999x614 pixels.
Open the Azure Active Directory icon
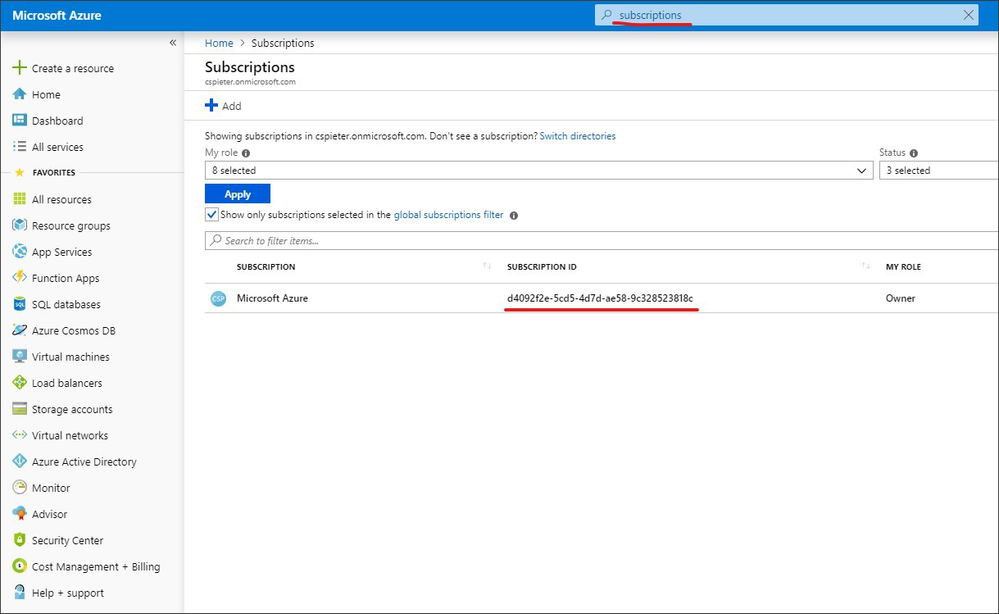[x=20, y=460]
